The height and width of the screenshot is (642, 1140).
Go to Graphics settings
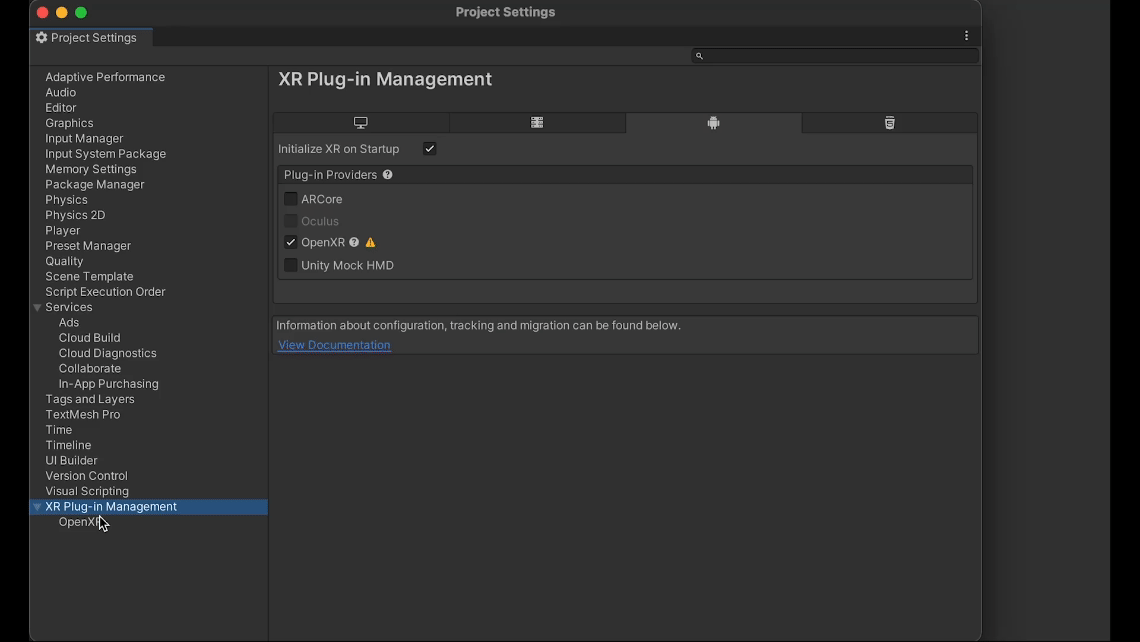pos(69,123)
